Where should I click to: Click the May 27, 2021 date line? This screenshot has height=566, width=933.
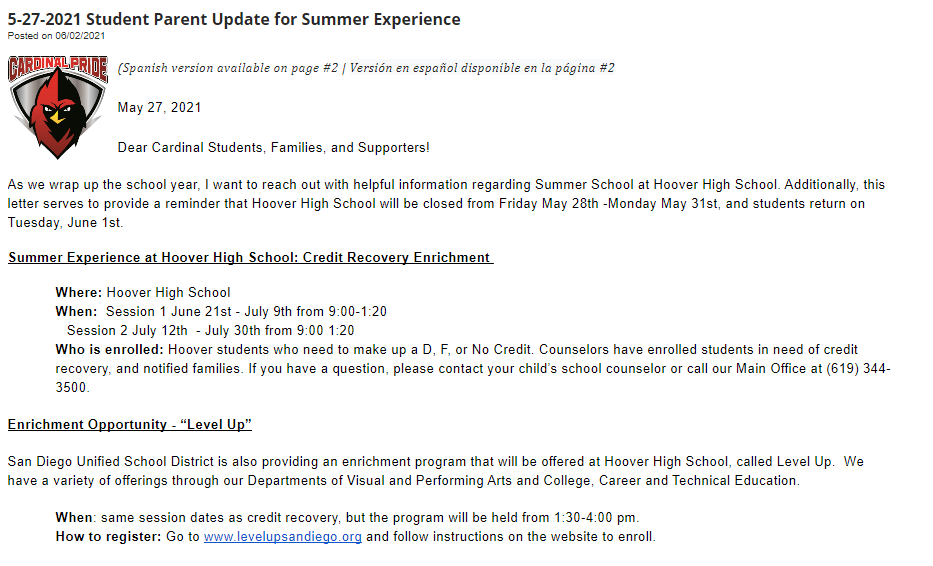159,108
